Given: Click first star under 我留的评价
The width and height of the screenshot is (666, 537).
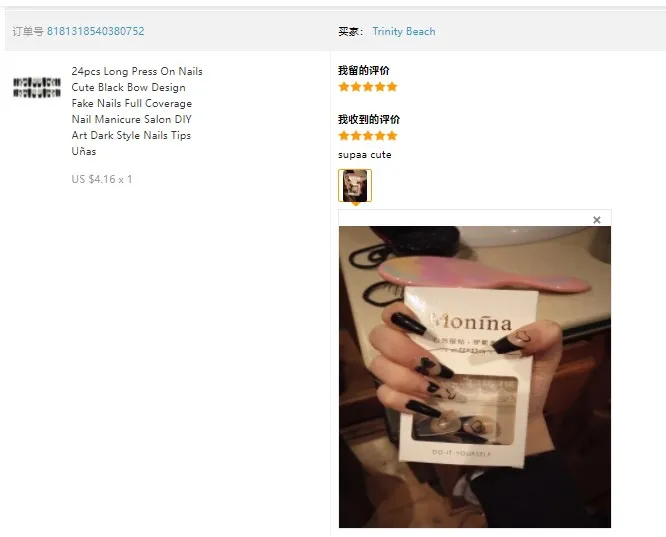Looking at the screenshot, I should [344, 87].
